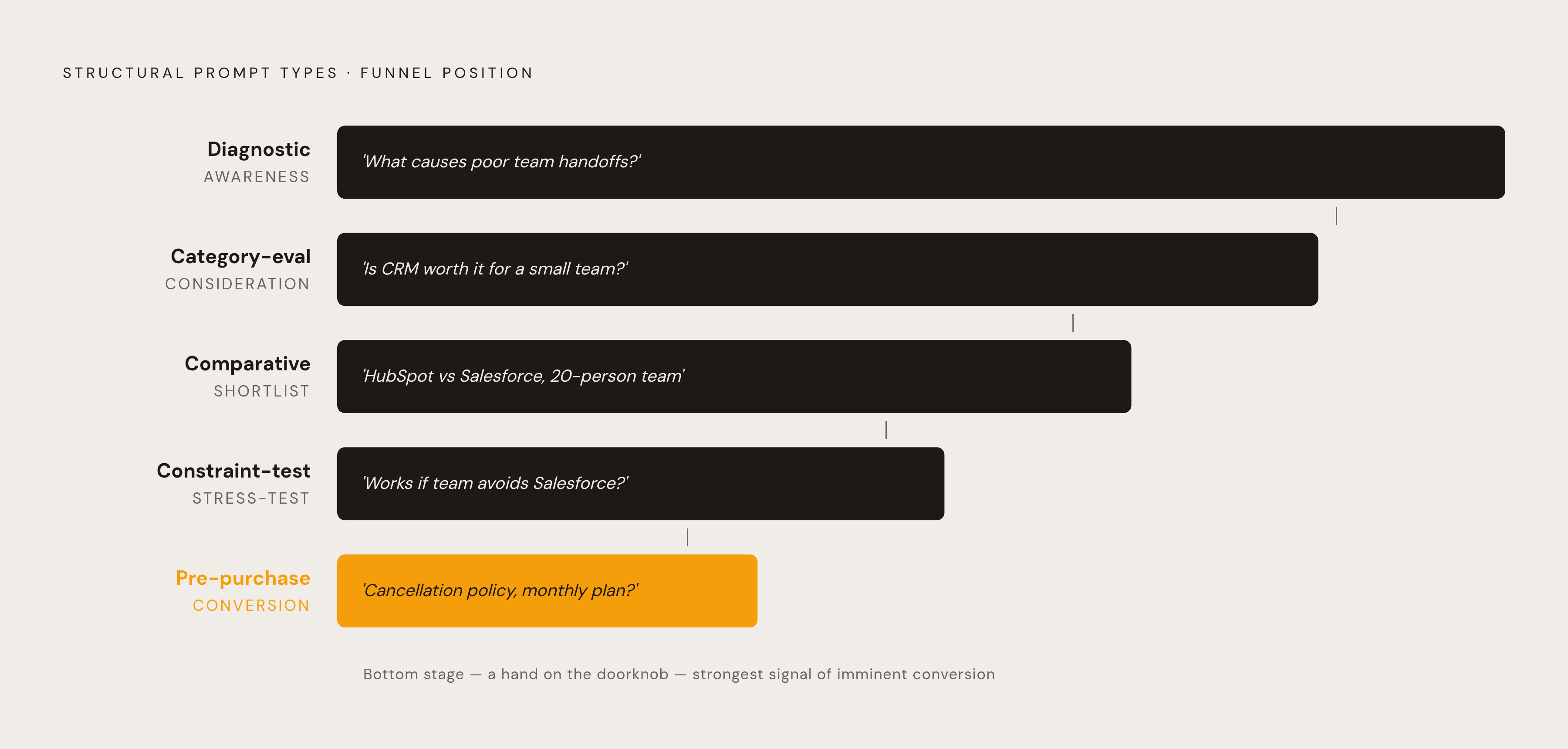Select the 'What causes poor team handoffs?' bar
The width and height of the screenshot is (1568, 749).
(921, 162)
